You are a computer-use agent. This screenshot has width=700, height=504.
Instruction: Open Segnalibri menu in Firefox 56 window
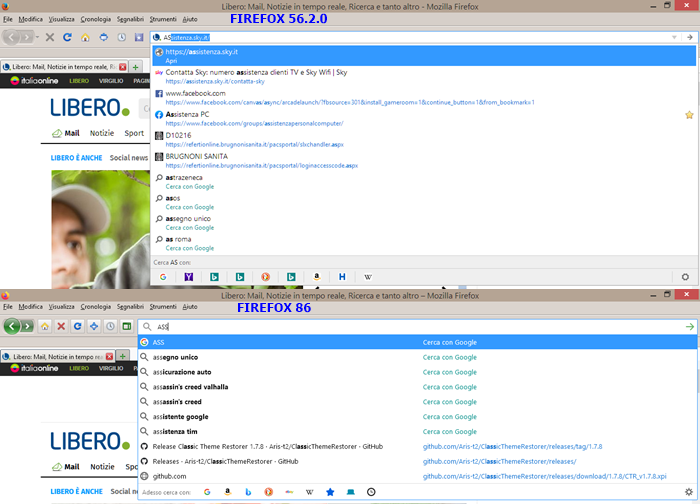pos(130,19)
